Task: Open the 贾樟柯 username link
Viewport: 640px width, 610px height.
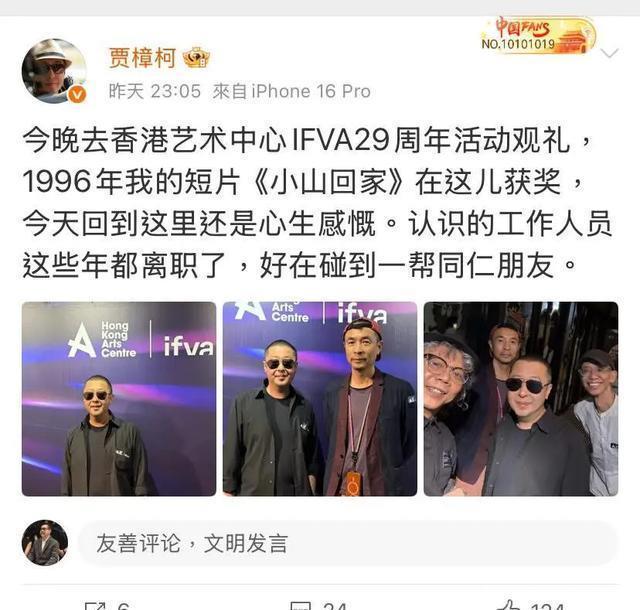Action: tap(142, 58)
